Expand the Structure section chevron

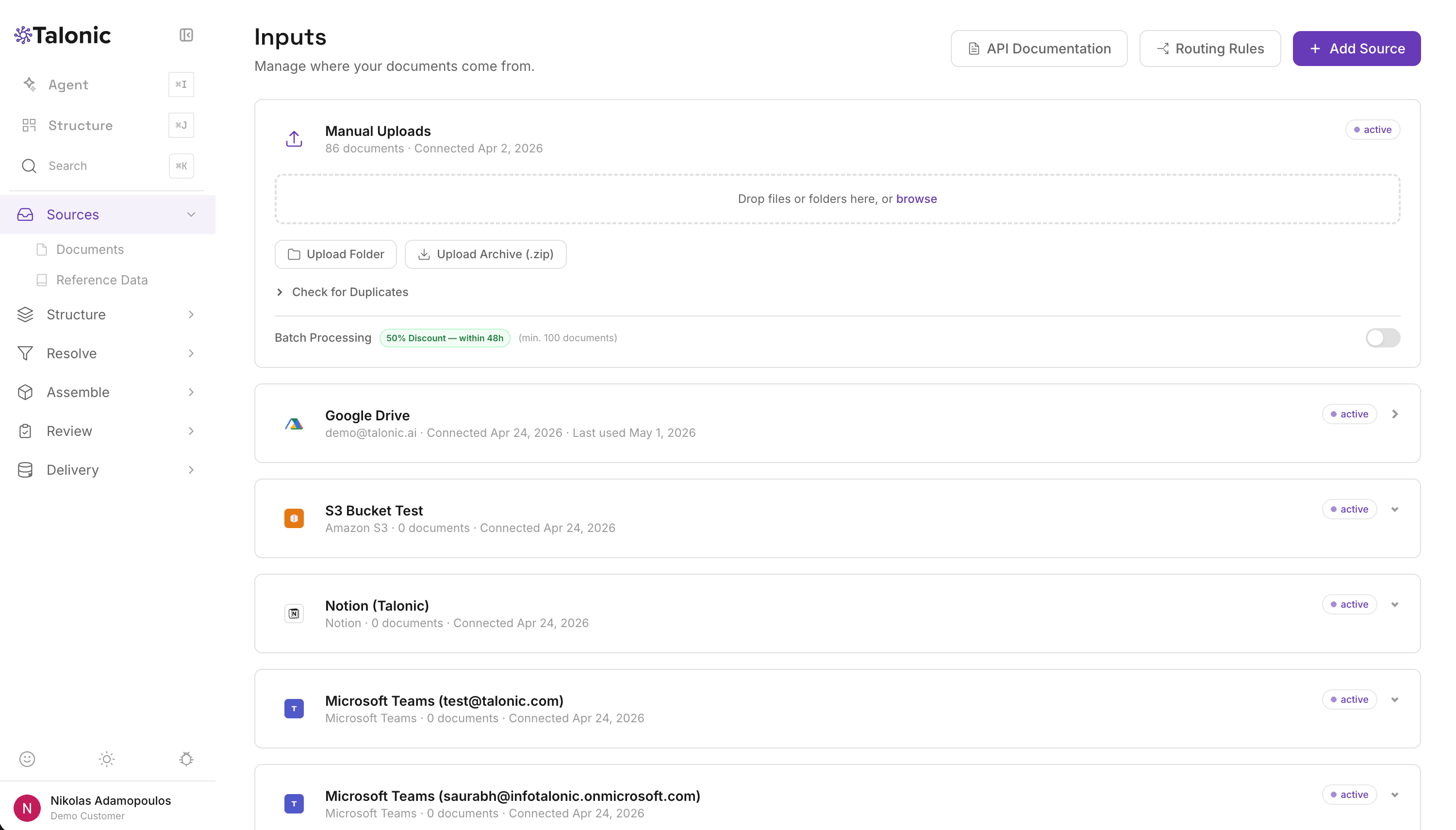pos(192,315)
